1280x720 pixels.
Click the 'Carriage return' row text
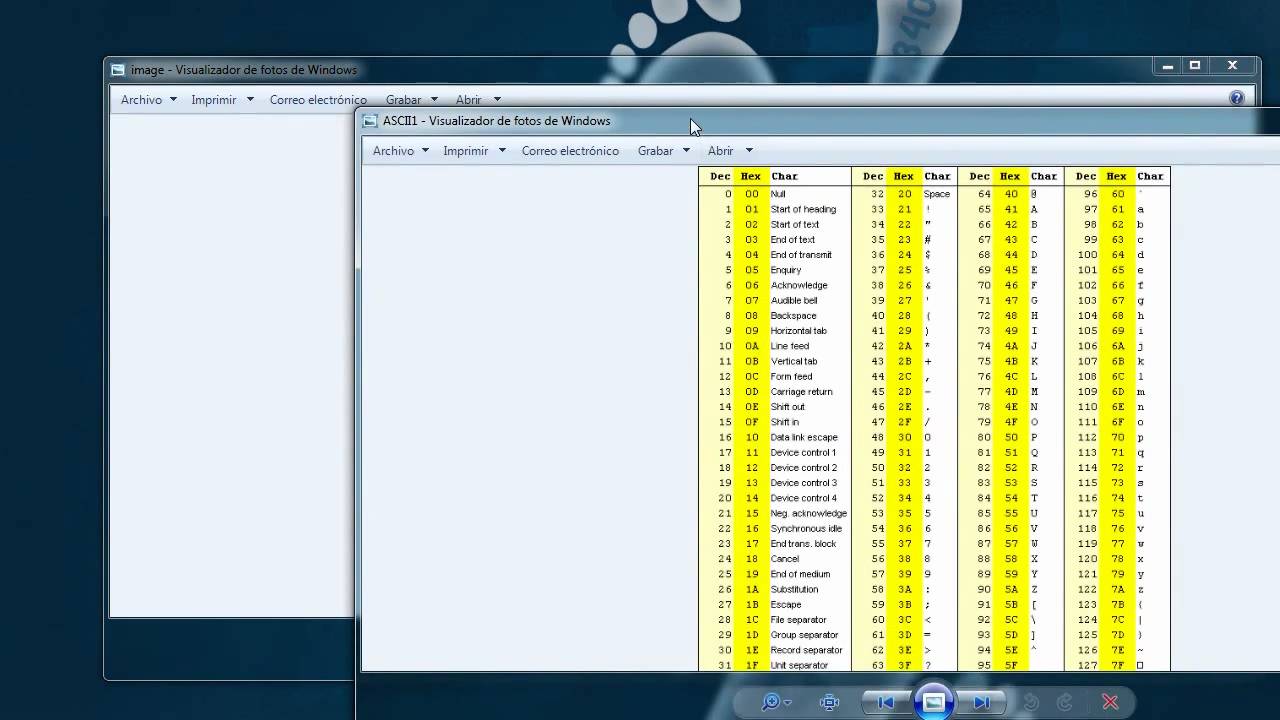(x=801, y=392)
